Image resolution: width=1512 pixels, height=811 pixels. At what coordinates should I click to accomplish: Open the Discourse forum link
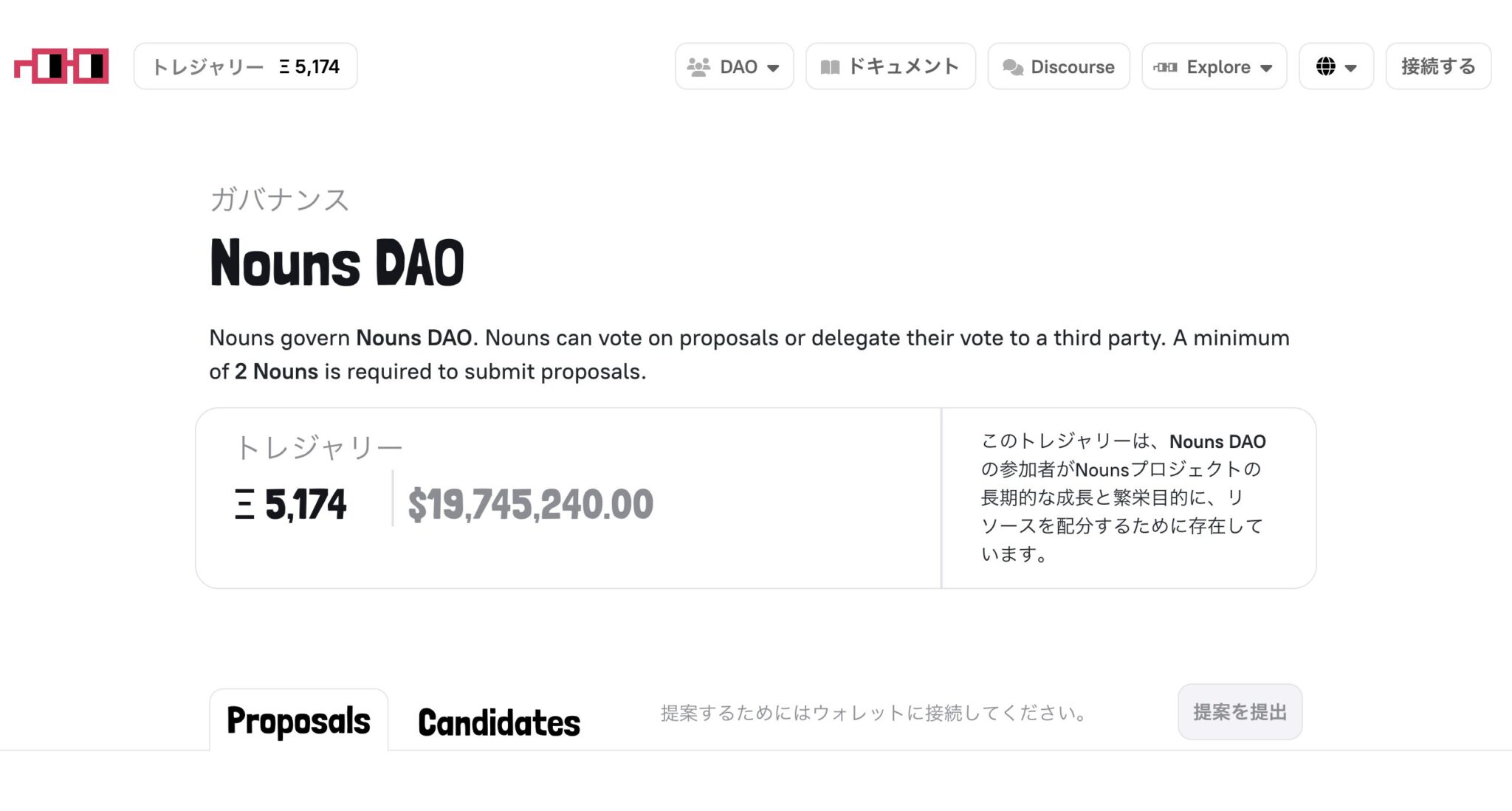pyautogui.click(x=1059, y=66)
